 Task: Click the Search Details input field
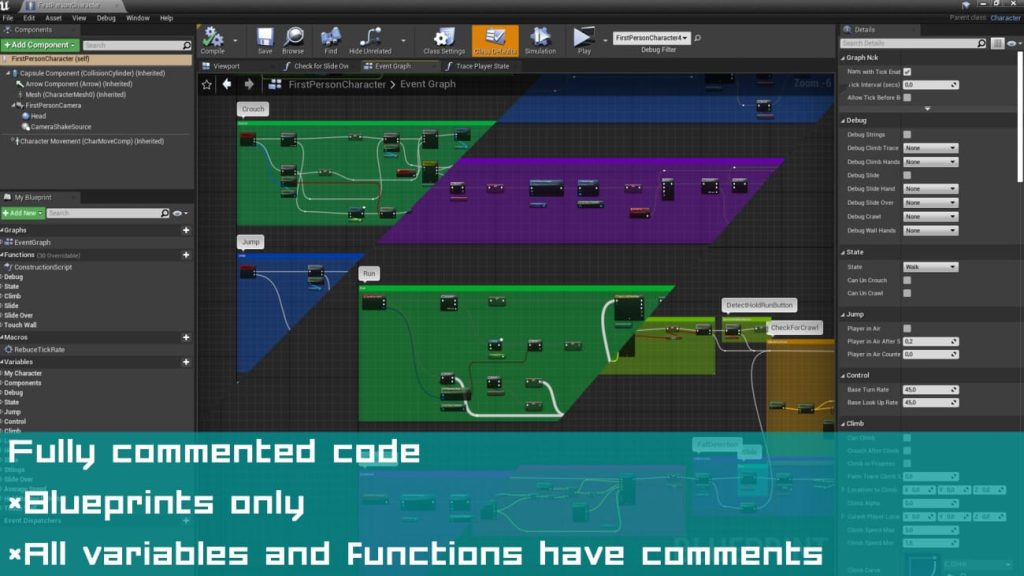pos(913,43)
